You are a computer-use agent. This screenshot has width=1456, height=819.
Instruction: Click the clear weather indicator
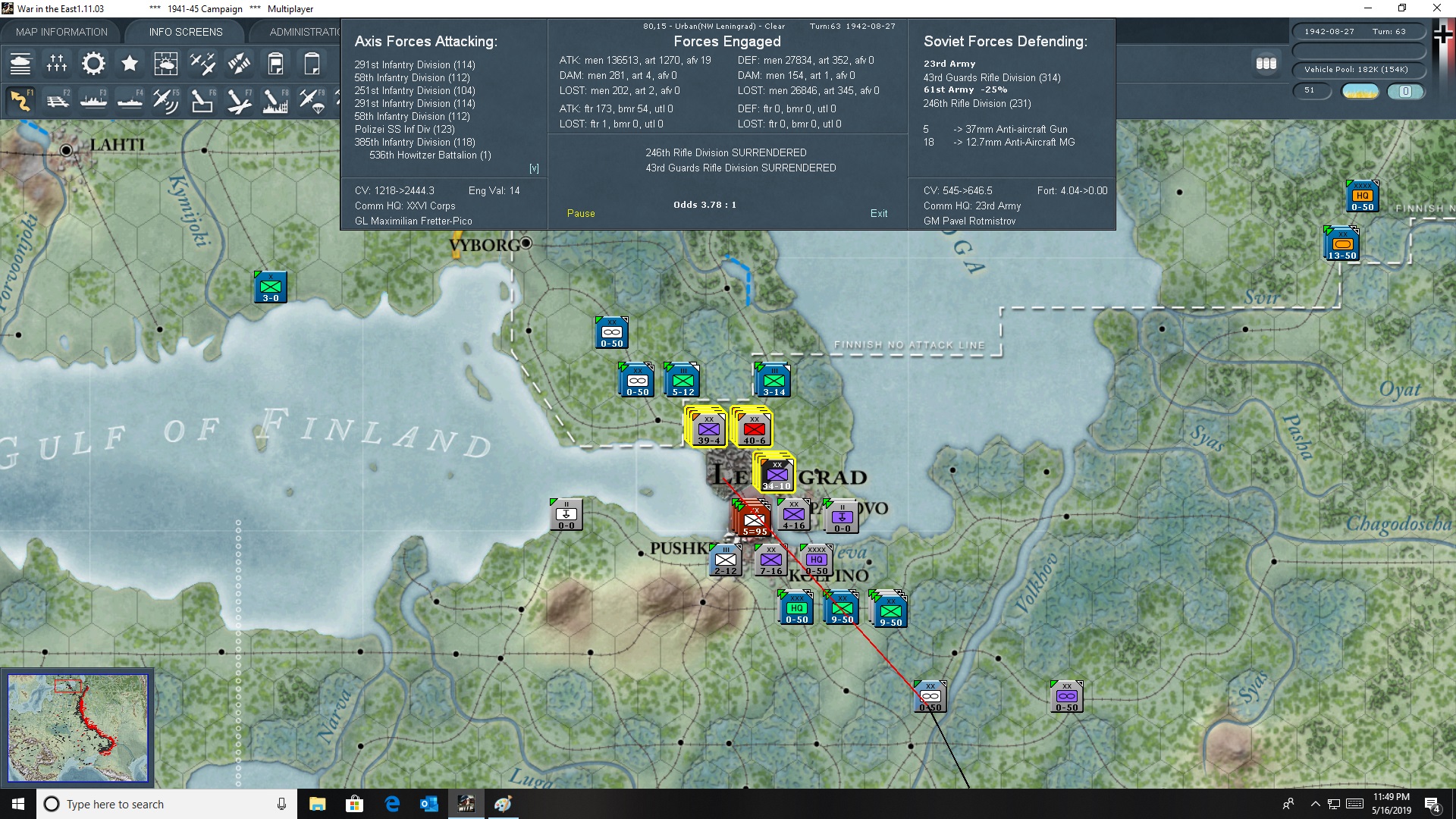tap(1360, 91)
